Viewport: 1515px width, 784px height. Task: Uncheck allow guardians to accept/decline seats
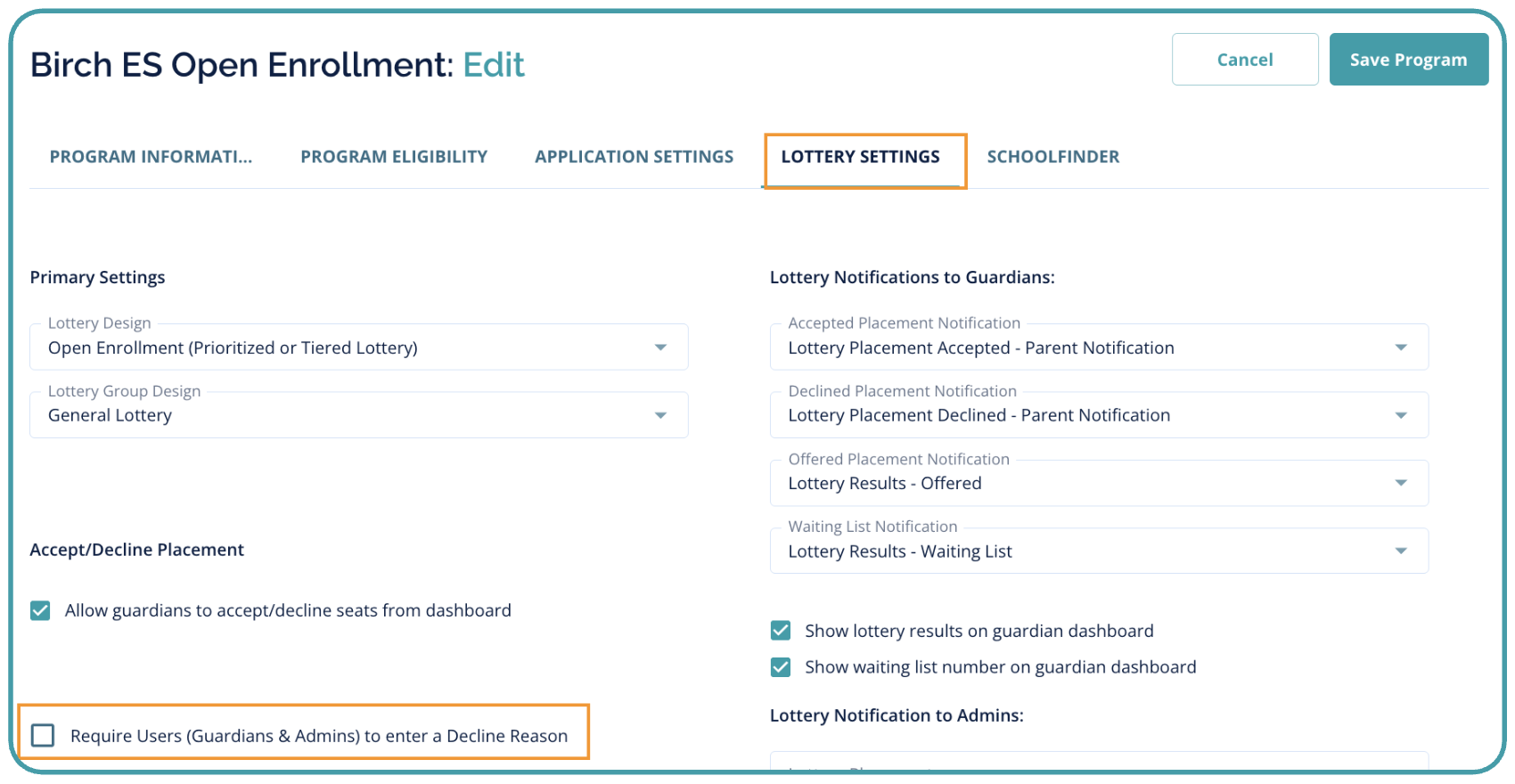coord(40,610)
